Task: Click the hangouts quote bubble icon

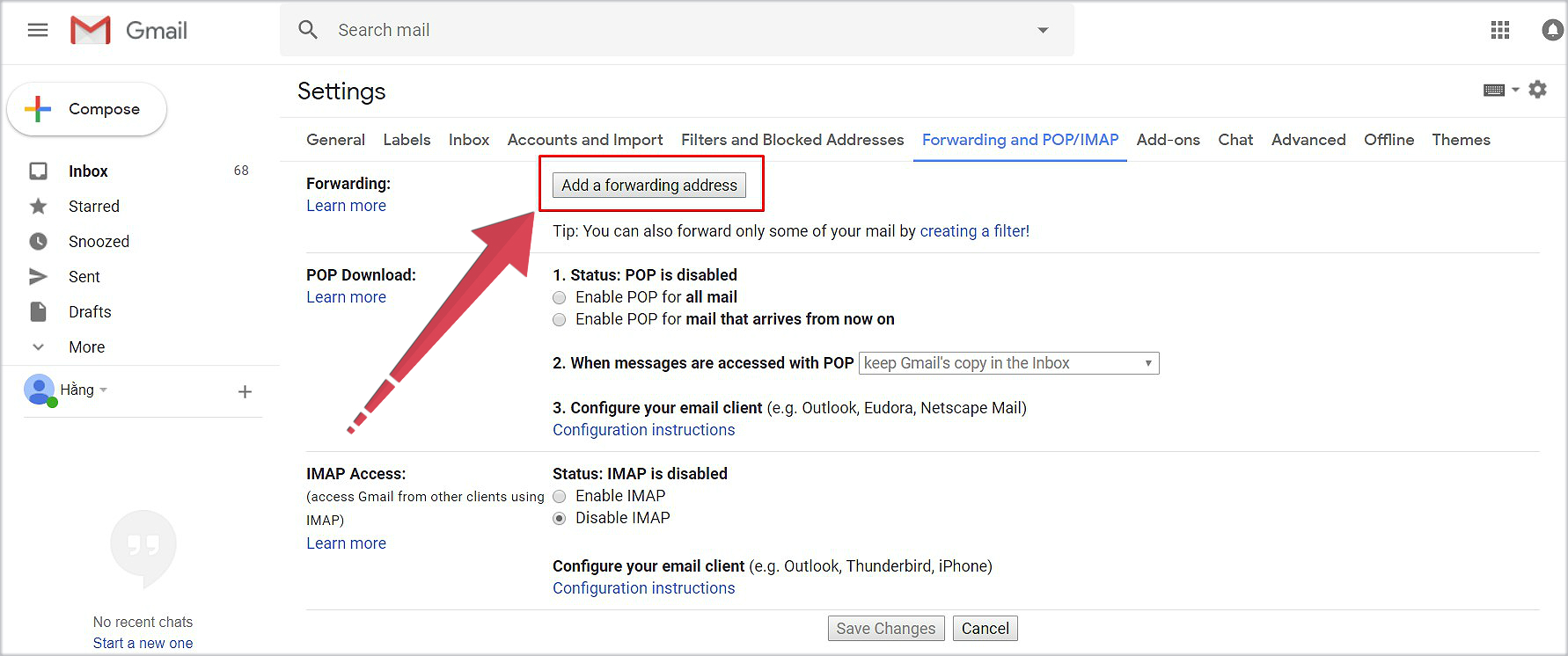Action: click(x=143, y=549)
